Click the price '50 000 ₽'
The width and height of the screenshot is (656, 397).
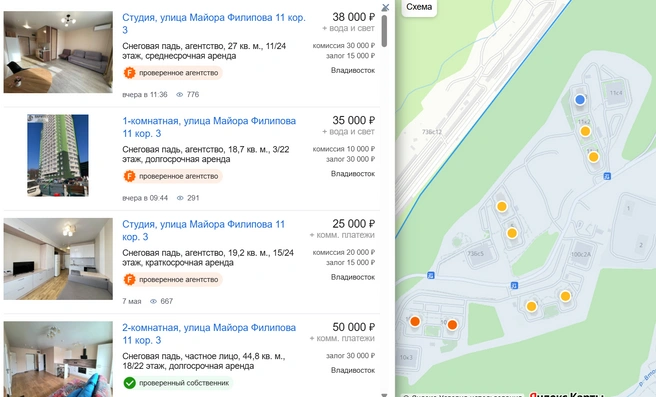click(354, 327)
